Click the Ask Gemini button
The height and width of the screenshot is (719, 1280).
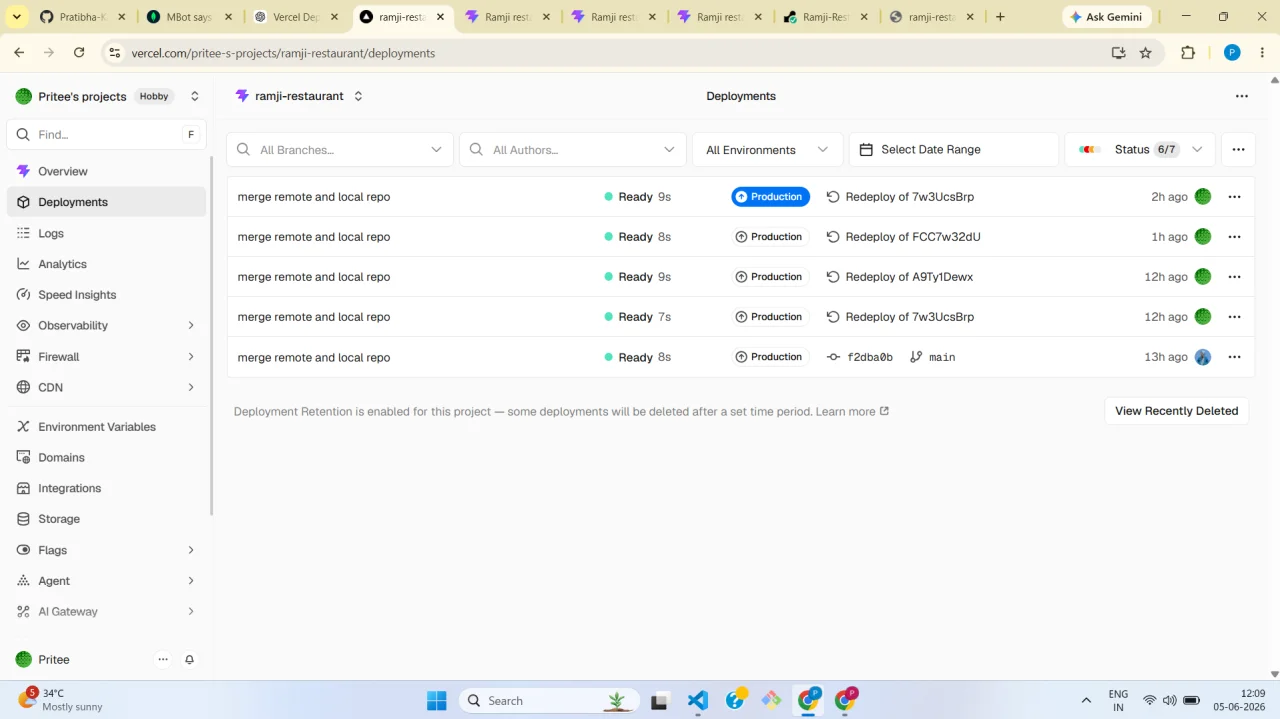pyautogui.click(x=1106, y=17)
